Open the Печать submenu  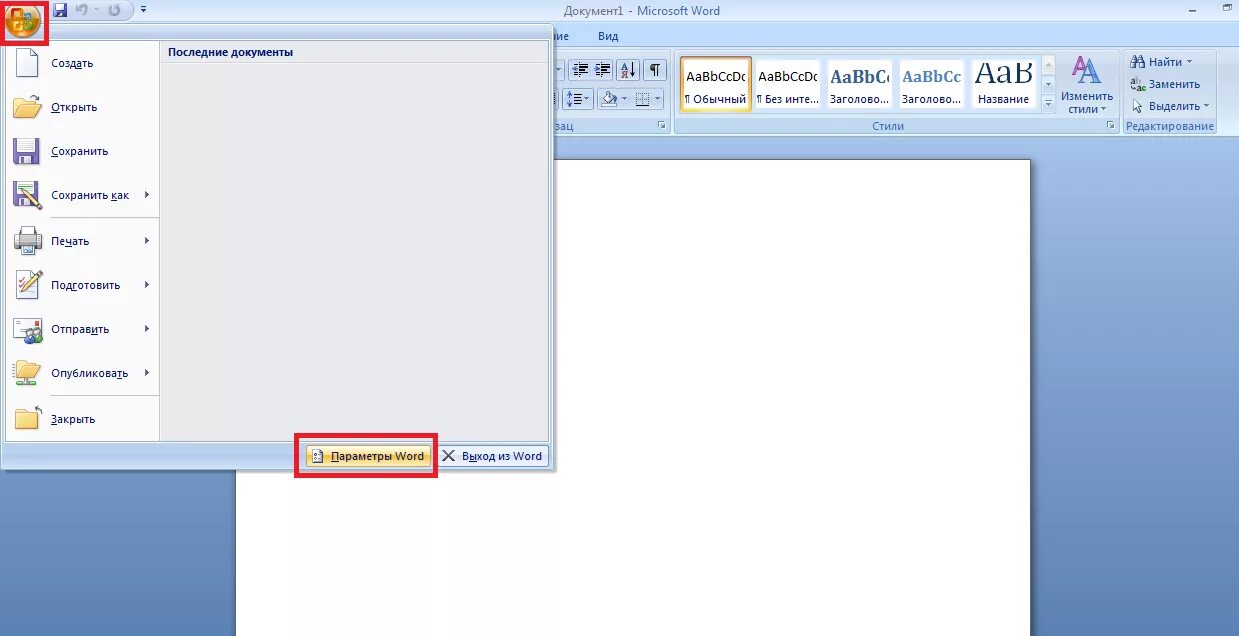pyautogui.click(x=82, y=241)
